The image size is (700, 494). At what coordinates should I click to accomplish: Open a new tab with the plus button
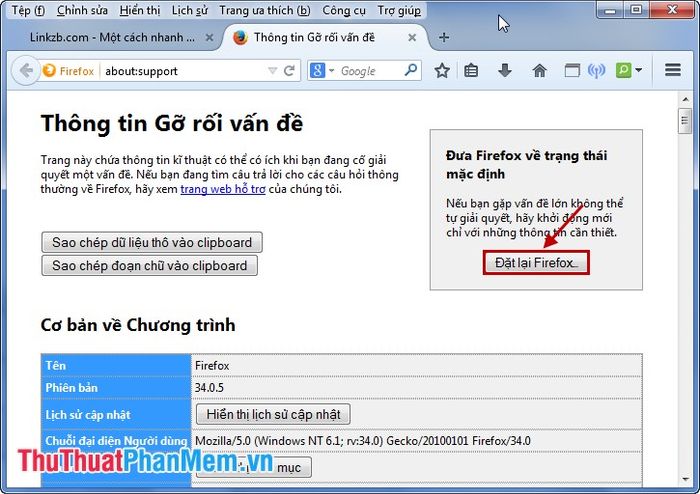pos(443,37)
